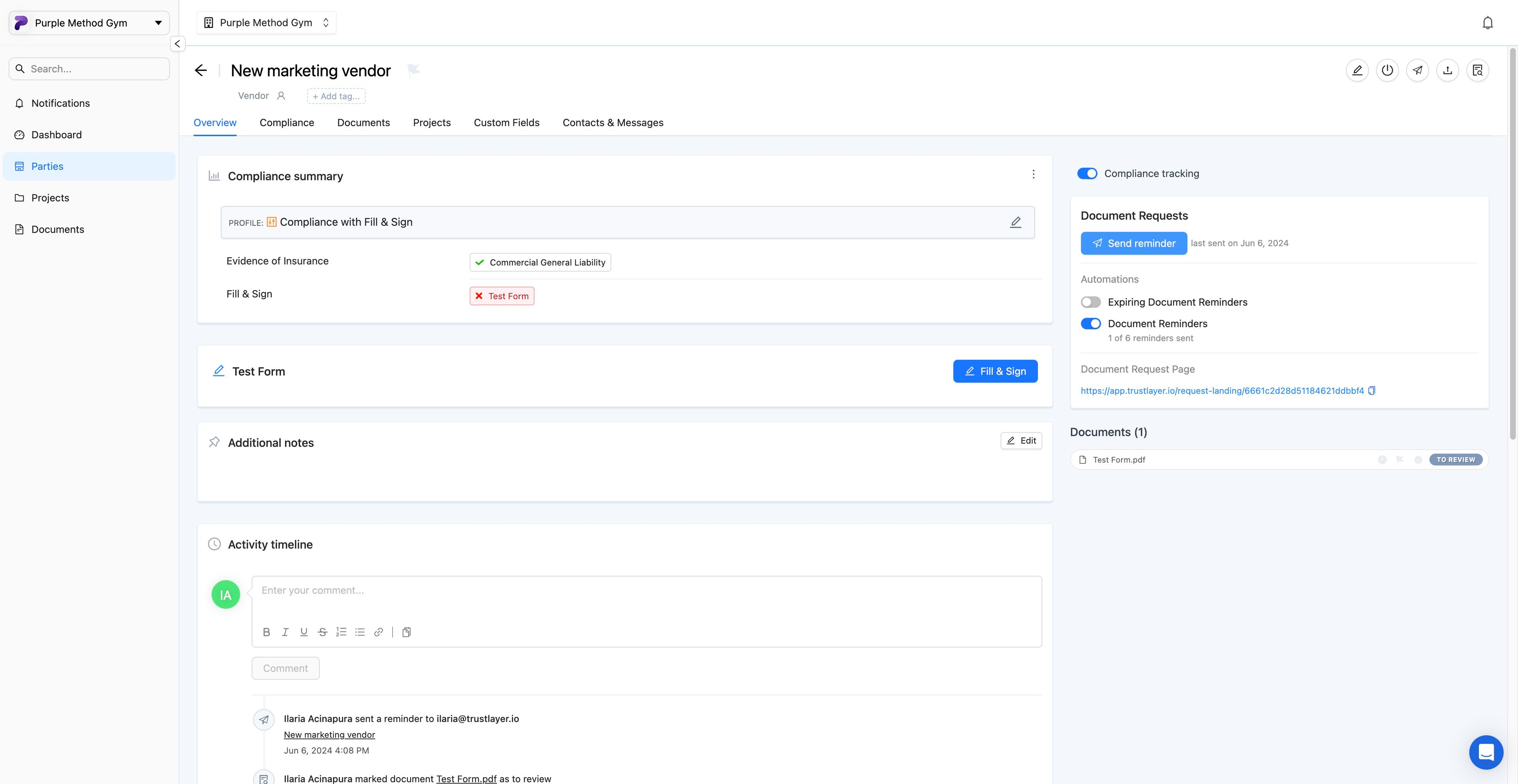
Task: Disable the Compliance tracking toggle
Action: [x=1087, y=173]
